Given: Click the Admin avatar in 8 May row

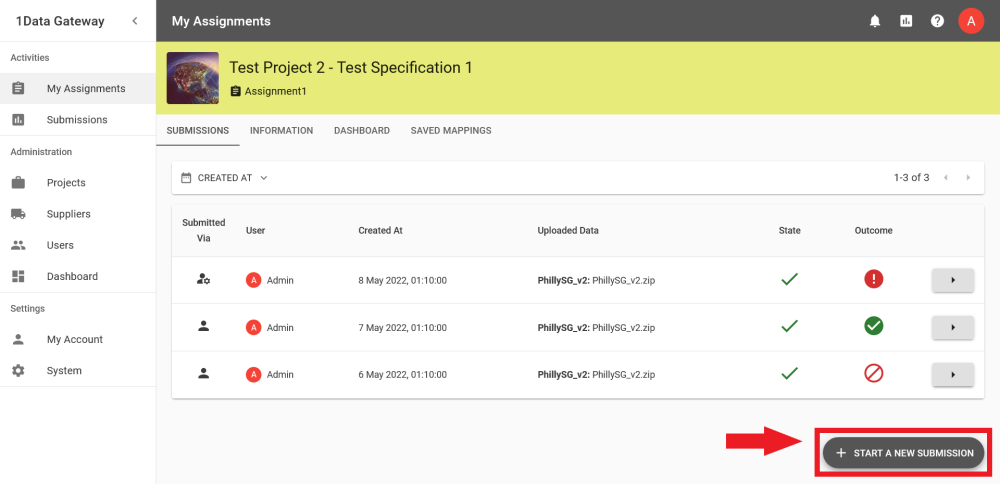Looking at the screenshot, I should point(254,280).
